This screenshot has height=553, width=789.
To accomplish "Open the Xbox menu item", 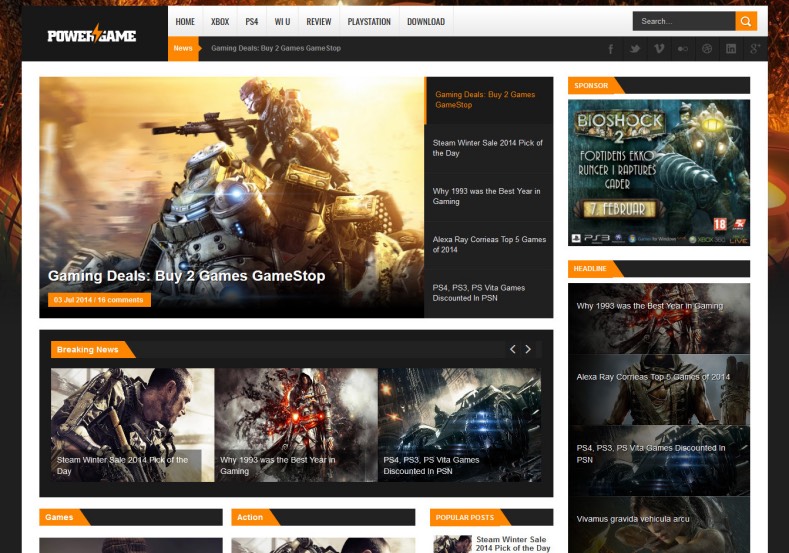I will (x=220, y=22).
